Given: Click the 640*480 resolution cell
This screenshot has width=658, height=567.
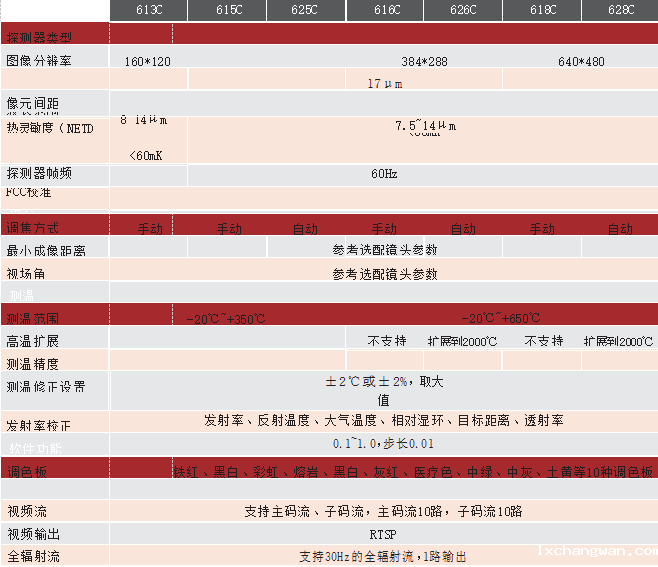Looking at the screenshot, I should point(581,62).
